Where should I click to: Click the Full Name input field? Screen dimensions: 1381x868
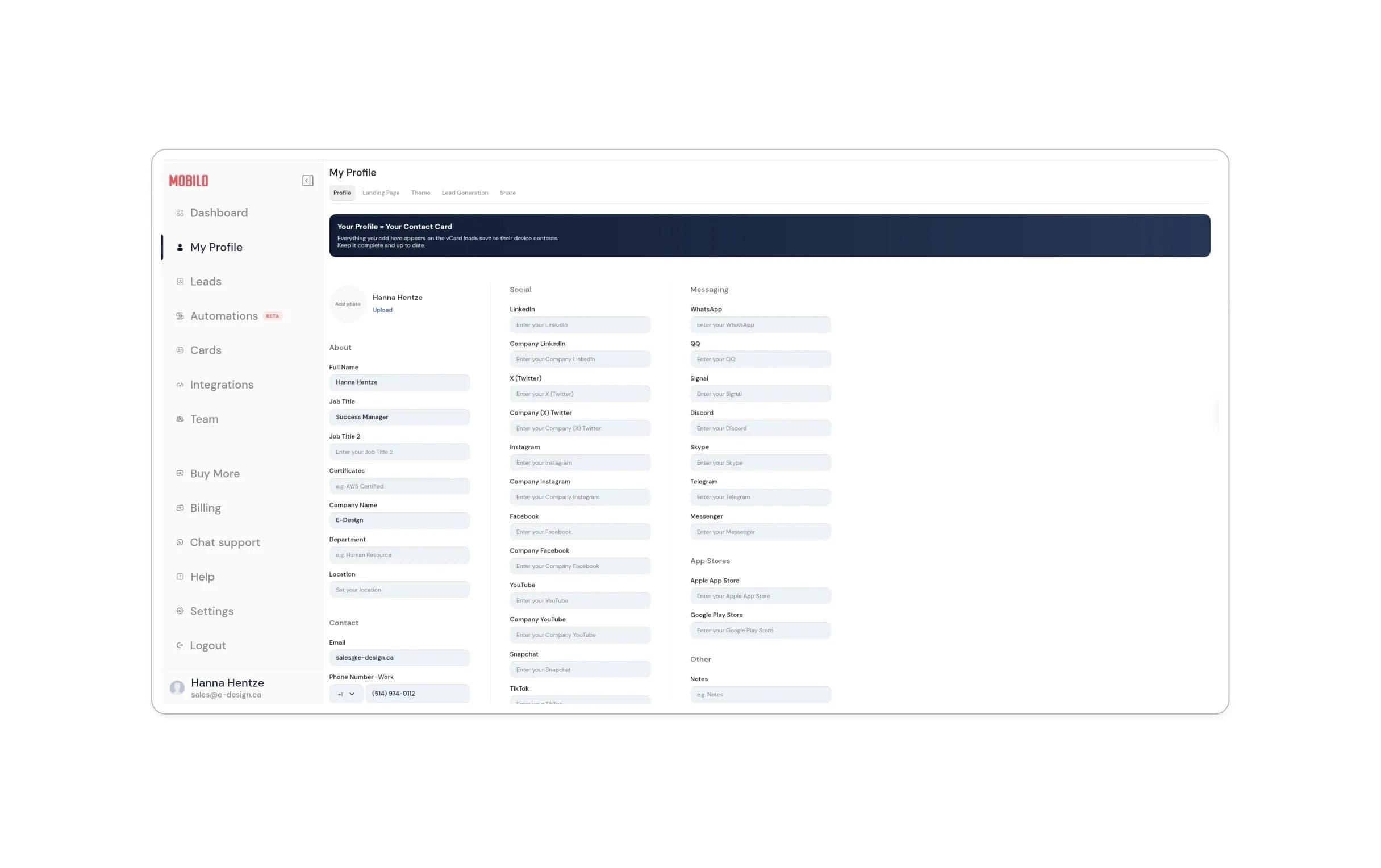click(x=399, y=382)
